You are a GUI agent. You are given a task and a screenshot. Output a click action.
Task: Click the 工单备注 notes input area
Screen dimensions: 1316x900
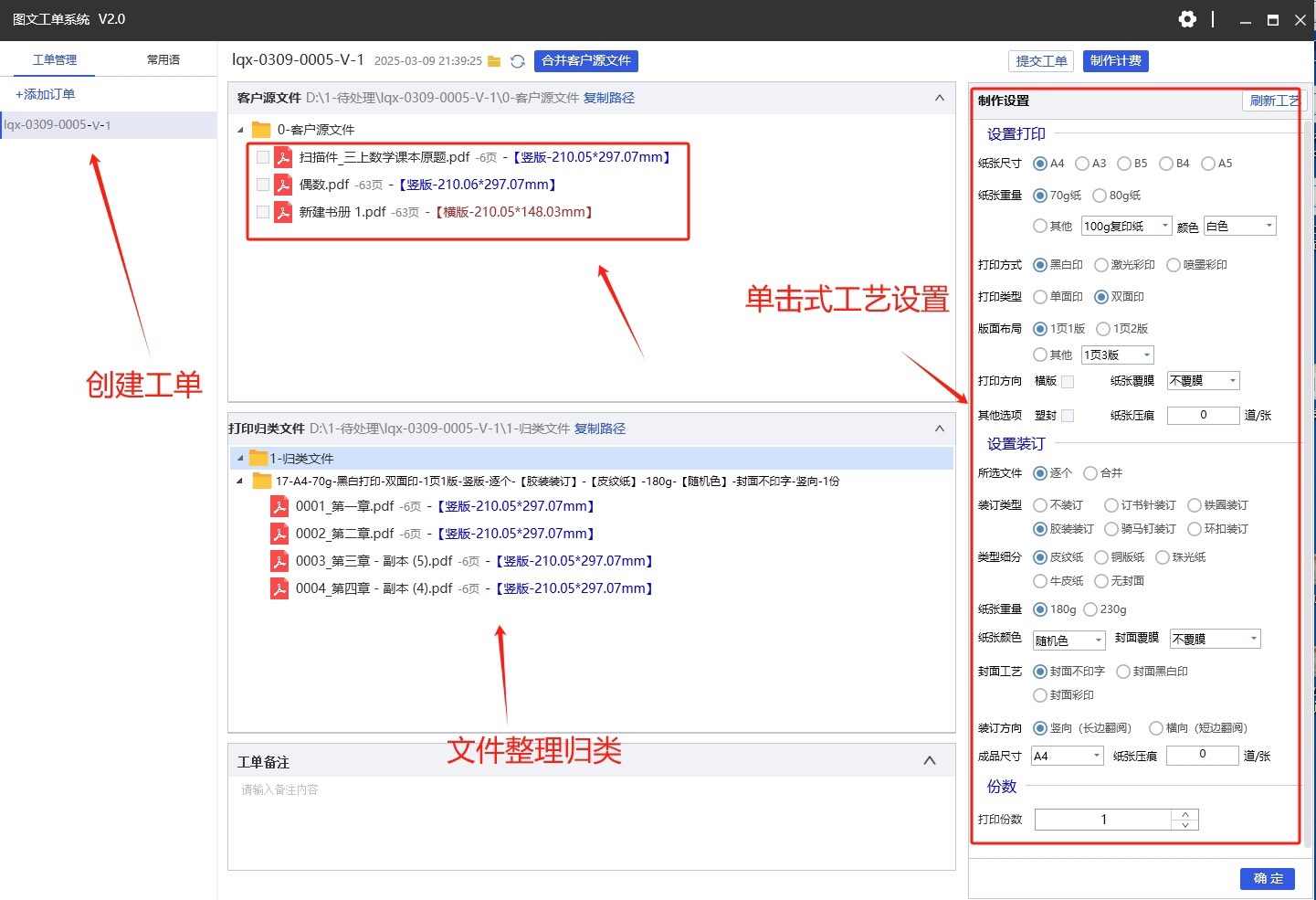tap(592, 822)
